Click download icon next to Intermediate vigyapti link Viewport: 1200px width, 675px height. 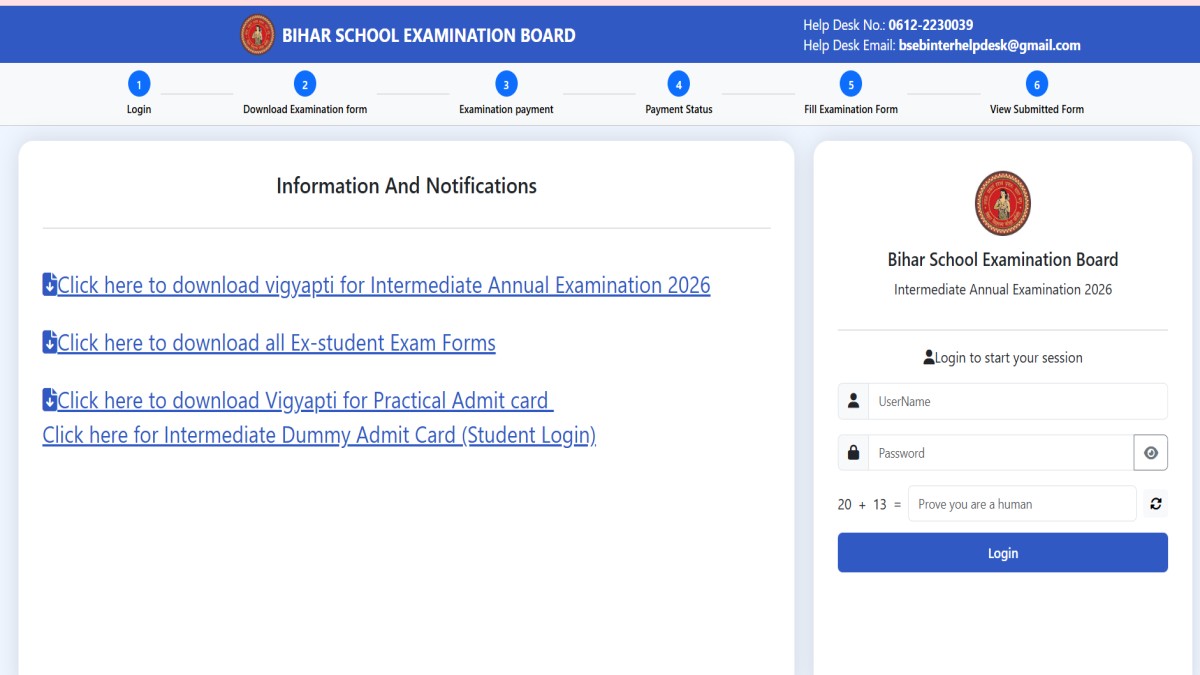(x=50, y=285)
